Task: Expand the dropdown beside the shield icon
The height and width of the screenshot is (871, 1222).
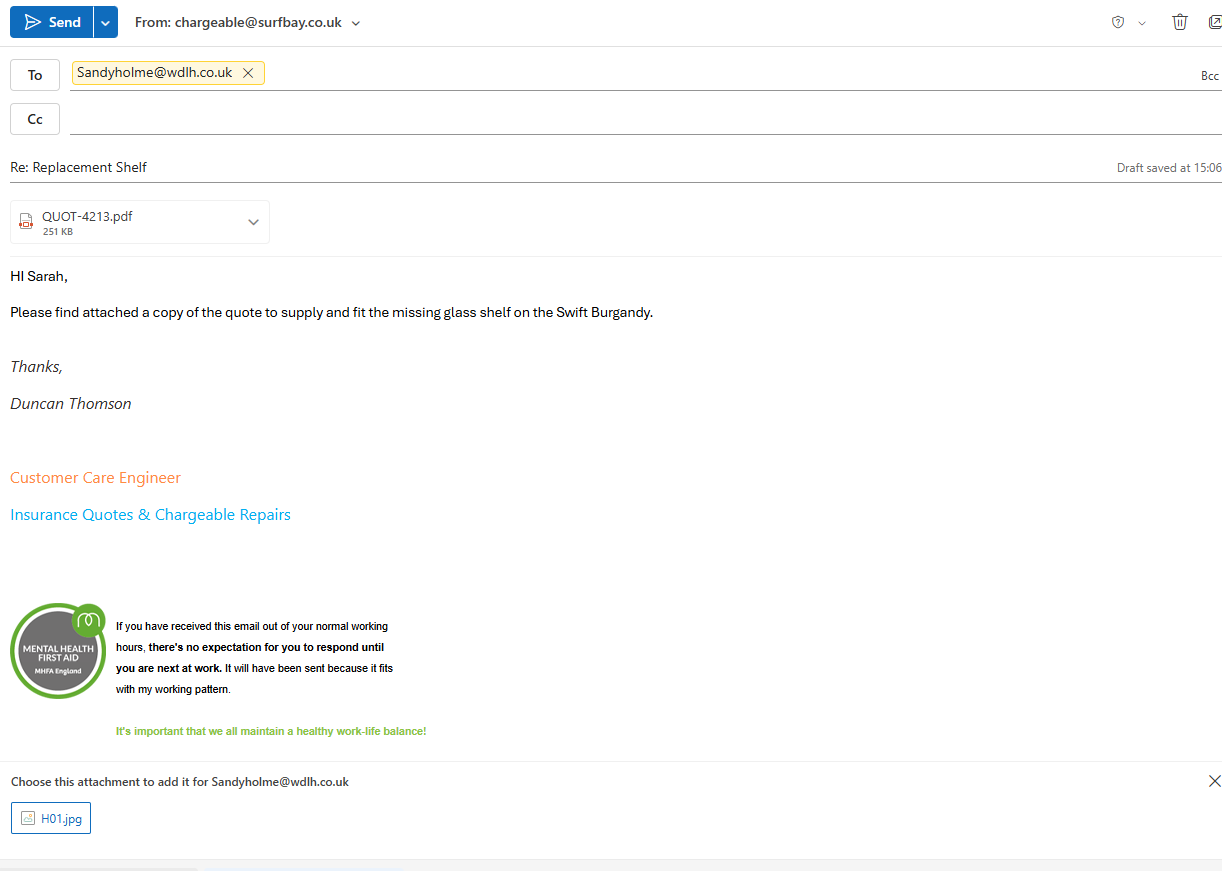Action: 1142,23
